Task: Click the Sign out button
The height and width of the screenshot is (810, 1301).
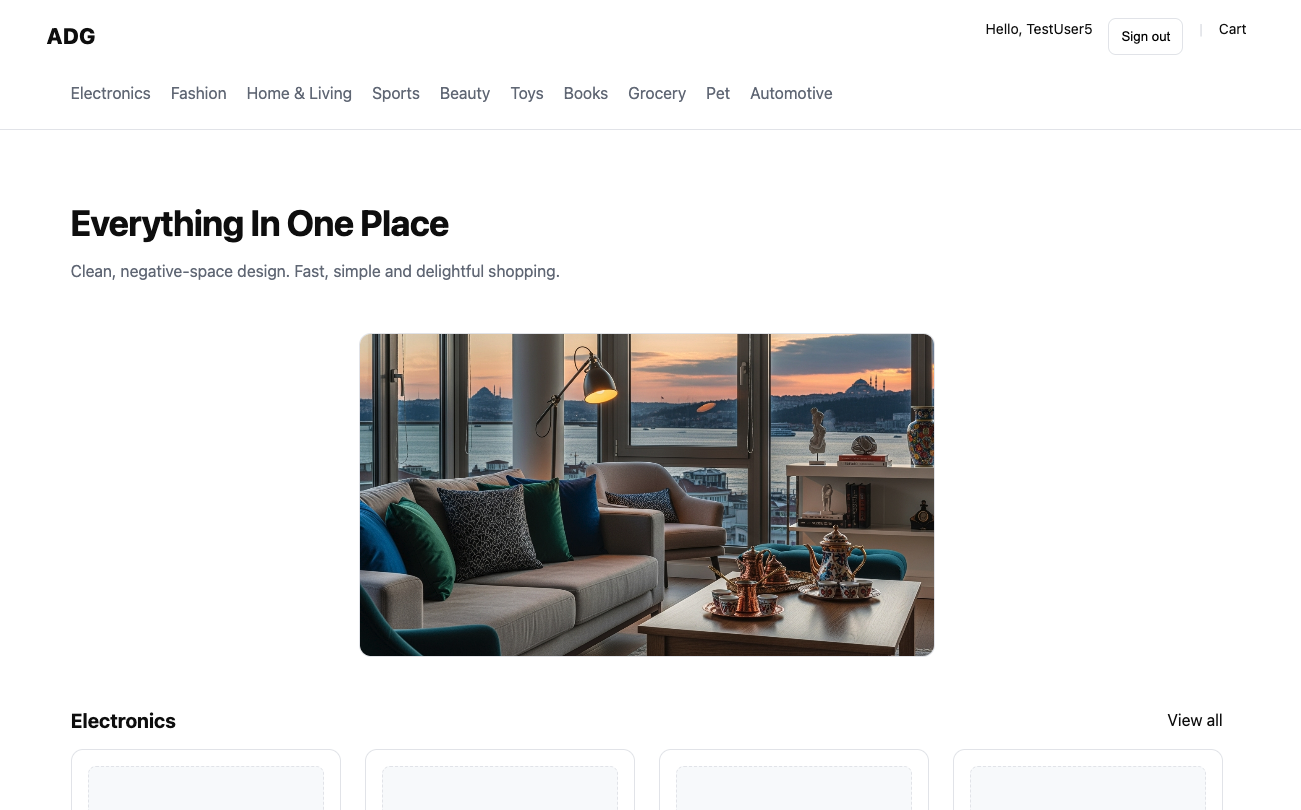Action: coord(1145,36)
